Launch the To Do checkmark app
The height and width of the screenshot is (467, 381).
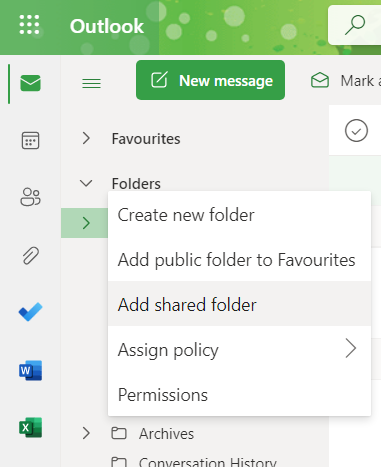(30, 312)
